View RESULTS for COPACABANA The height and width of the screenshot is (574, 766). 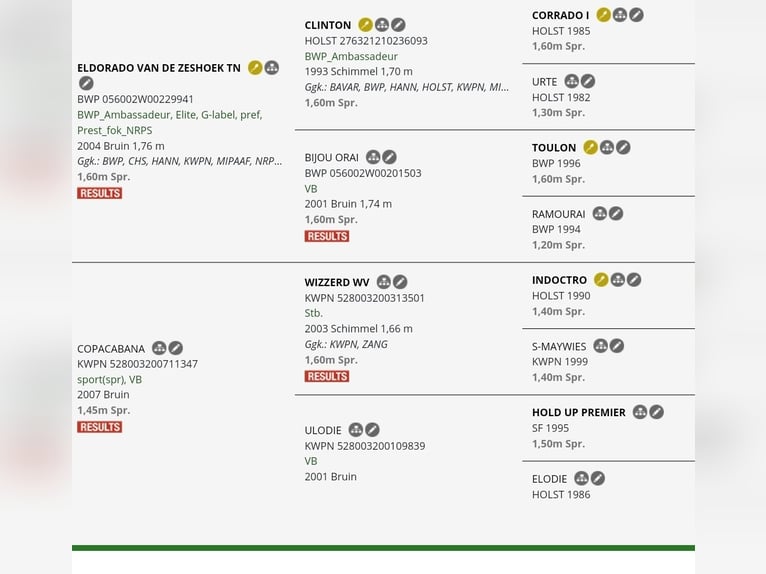[x=100, y=427]
